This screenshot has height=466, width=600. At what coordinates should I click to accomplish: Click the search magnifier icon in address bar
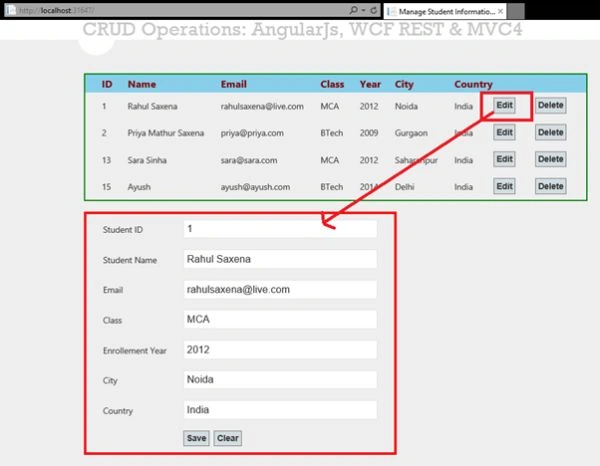(354, 10)
